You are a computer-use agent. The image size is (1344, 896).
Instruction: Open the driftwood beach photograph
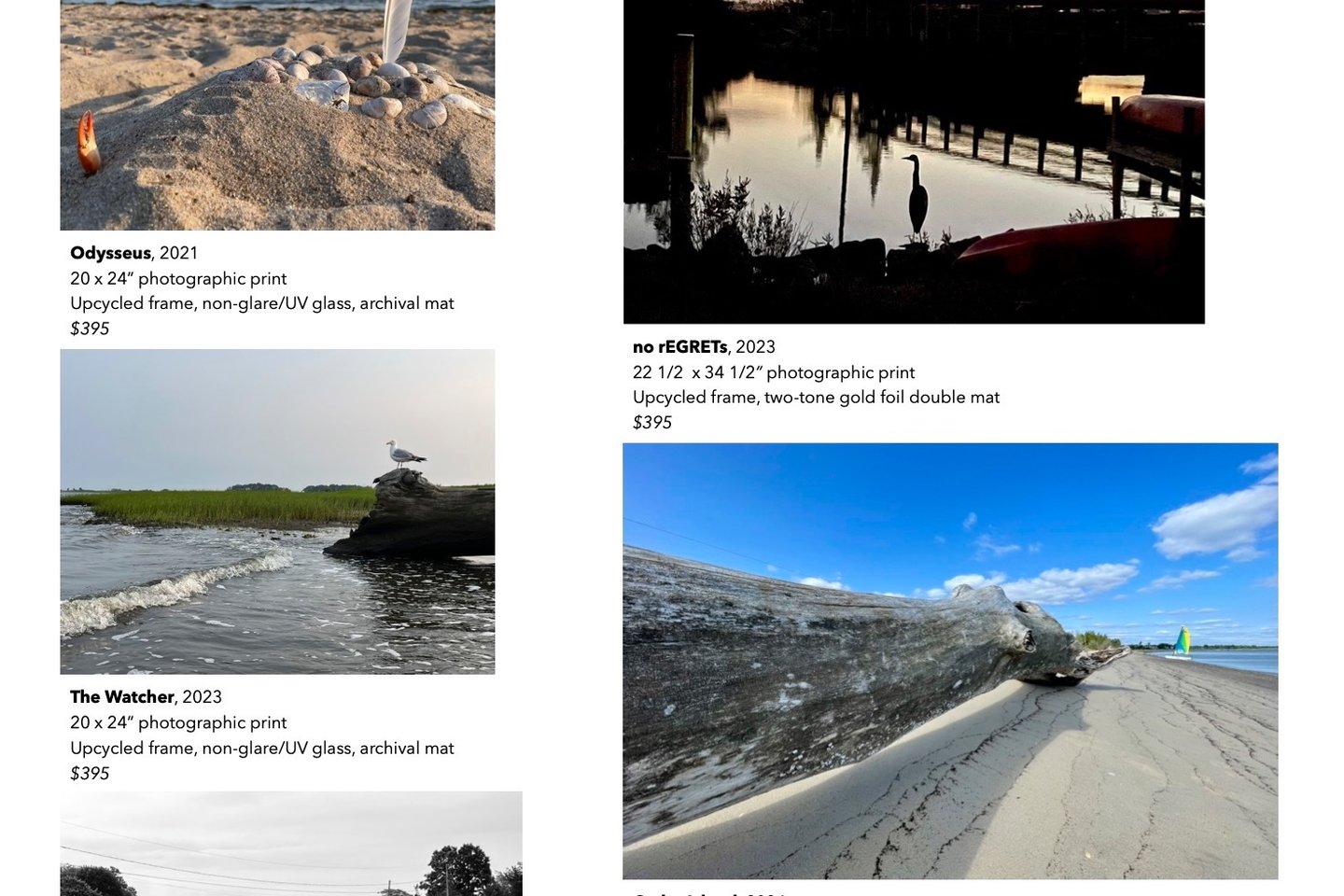[x=950, y=661]
